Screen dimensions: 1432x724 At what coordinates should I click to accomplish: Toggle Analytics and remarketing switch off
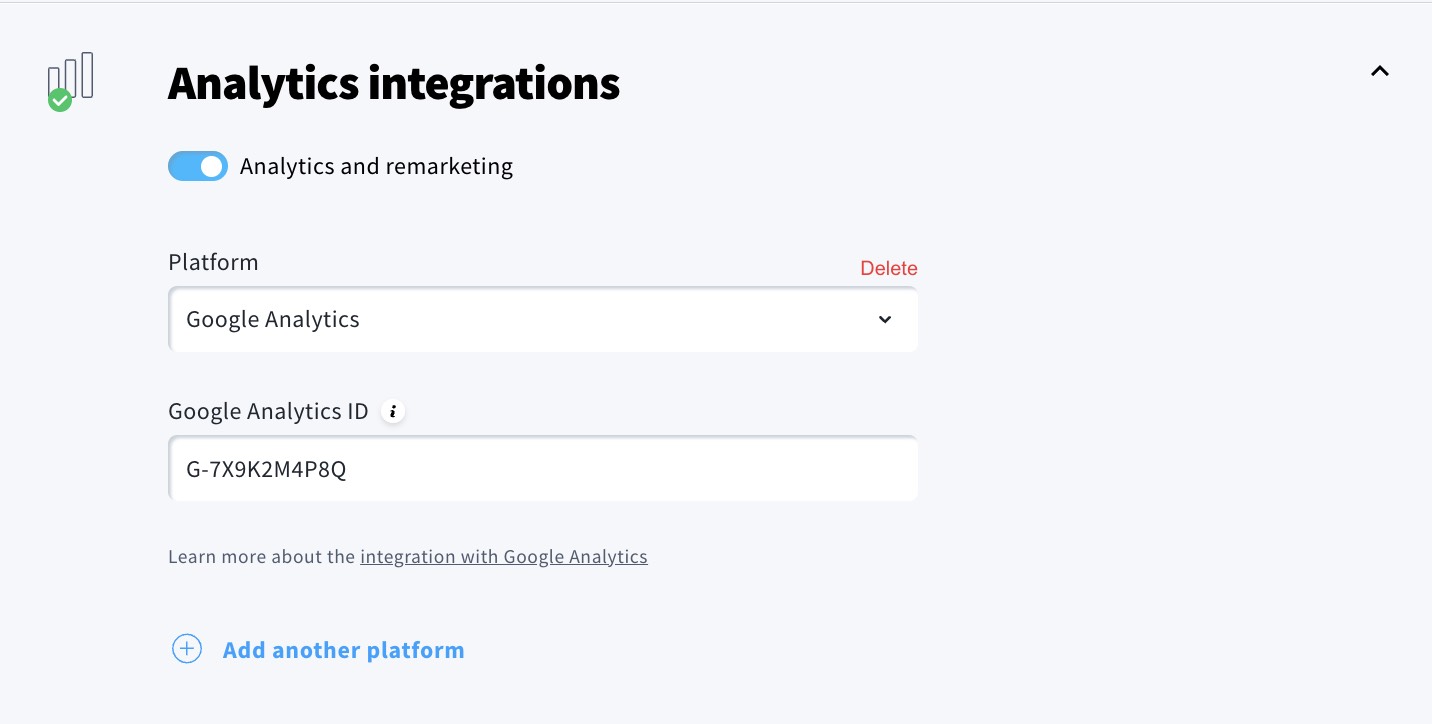pos(198,166)
